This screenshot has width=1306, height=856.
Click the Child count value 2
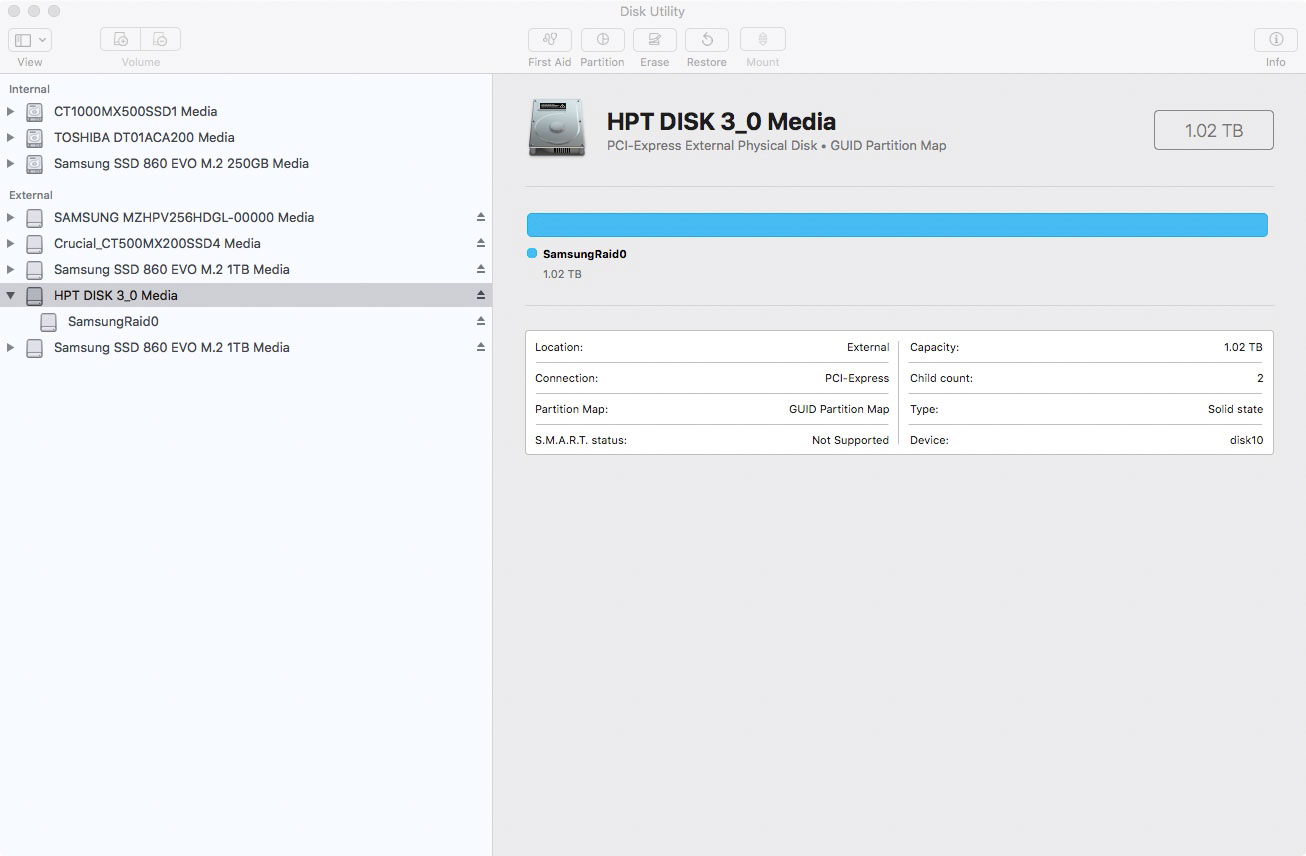coord(1260,378)
